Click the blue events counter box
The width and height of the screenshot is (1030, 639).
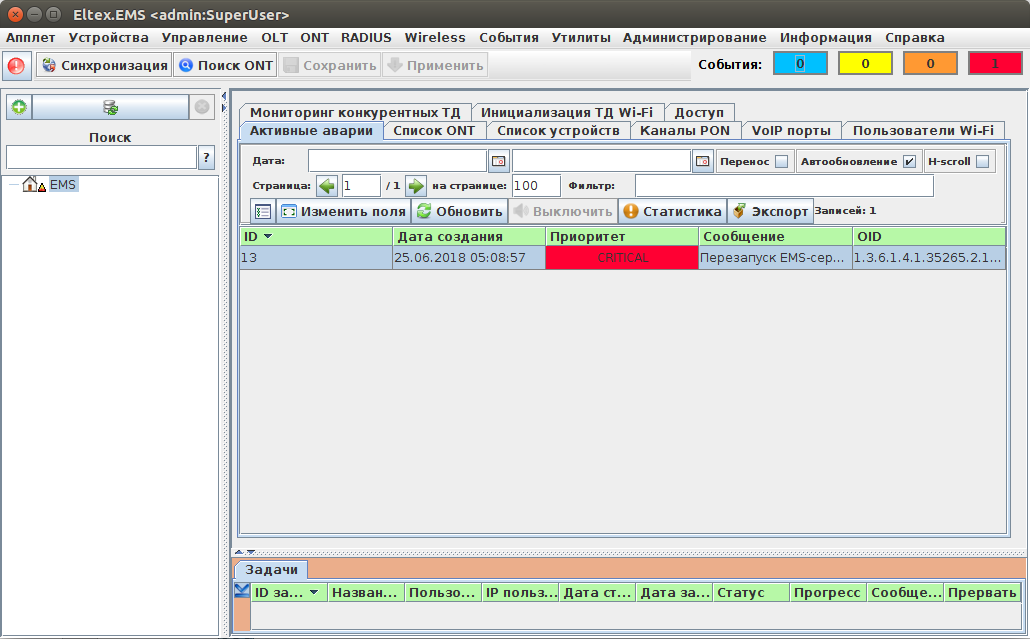[800, 64]
